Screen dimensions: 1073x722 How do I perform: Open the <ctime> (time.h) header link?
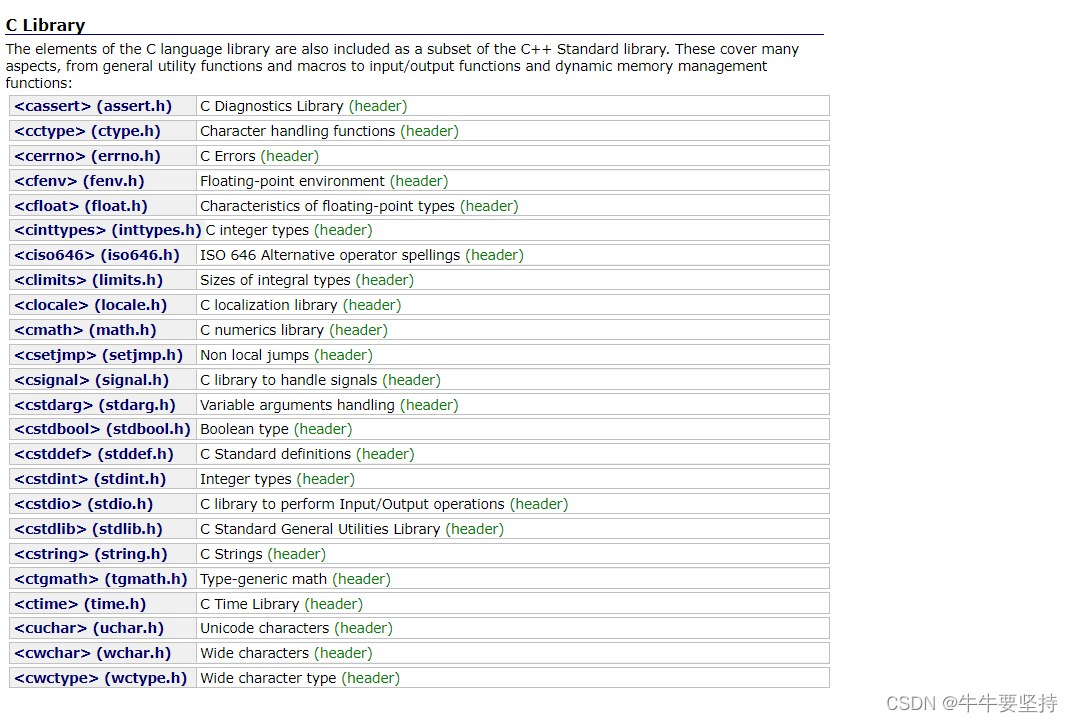80,604
